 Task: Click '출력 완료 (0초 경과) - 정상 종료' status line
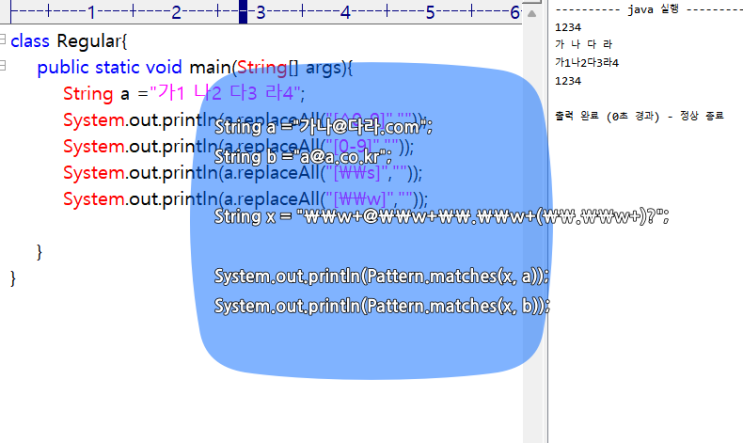coord(639,116)
